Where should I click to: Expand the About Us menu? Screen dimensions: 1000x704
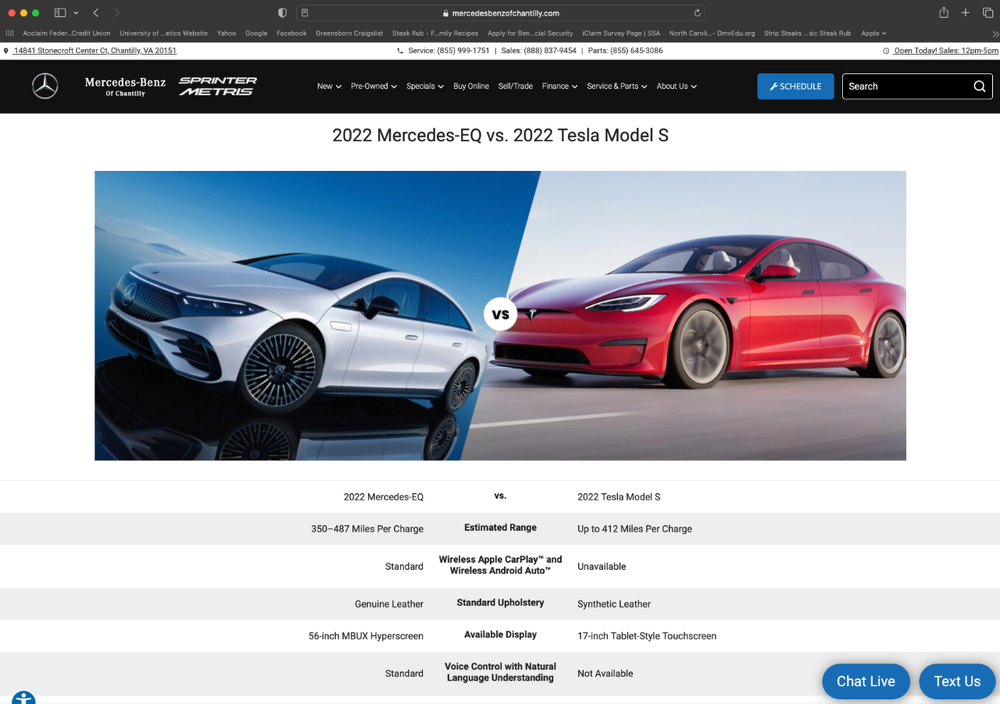[676, 87]
